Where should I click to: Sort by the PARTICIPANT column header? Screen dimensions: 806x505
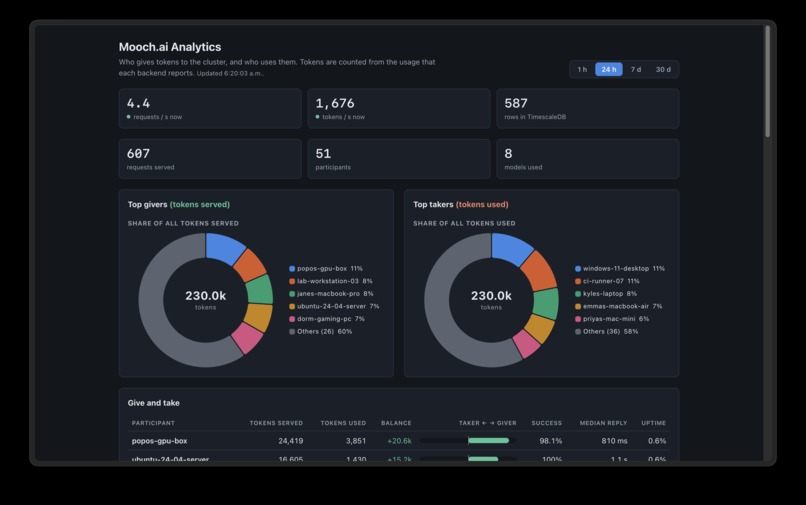tap(153, 423)
